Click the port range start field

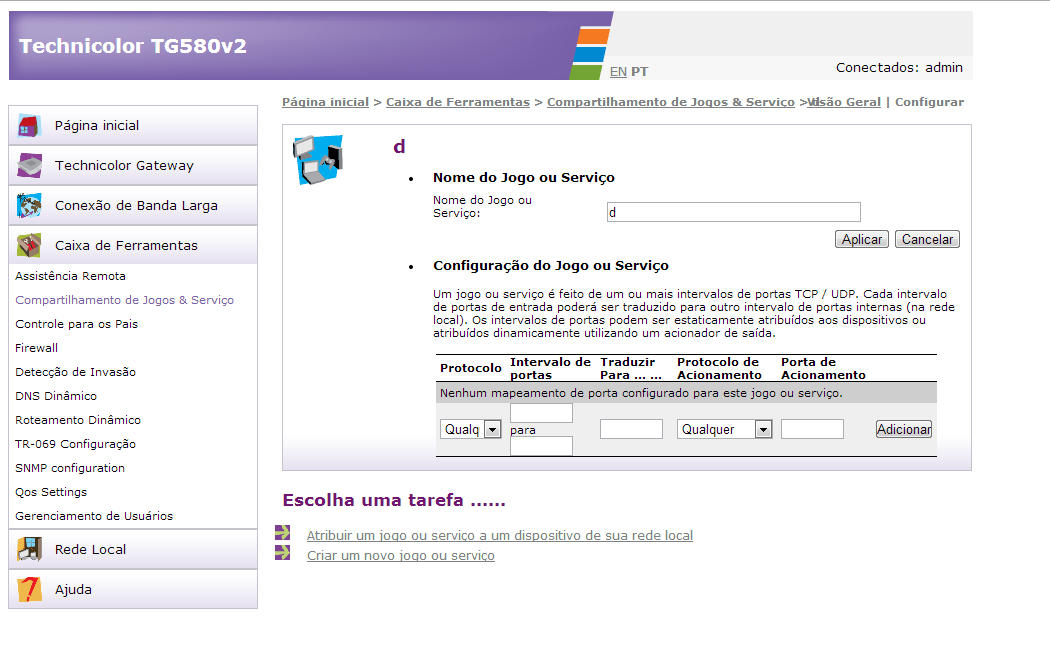coord(541,413)
